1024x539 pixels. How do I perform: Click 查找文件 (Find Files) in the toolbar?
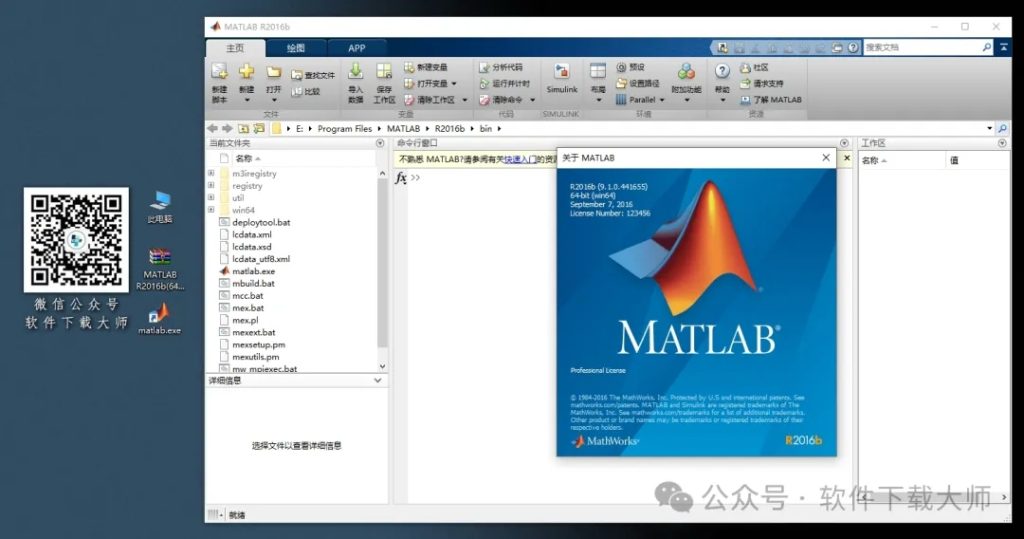313,75
